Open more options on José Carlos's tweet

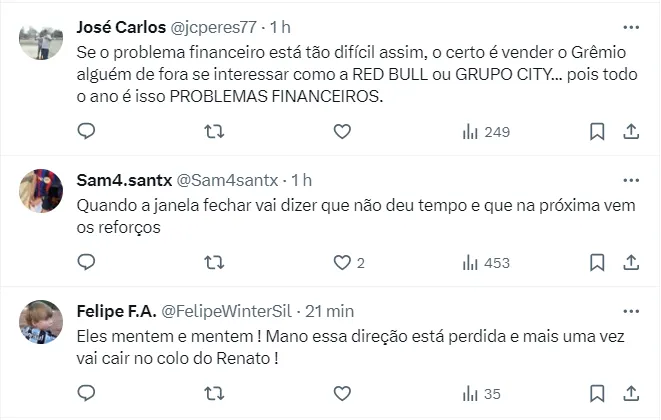pos(631,27)
